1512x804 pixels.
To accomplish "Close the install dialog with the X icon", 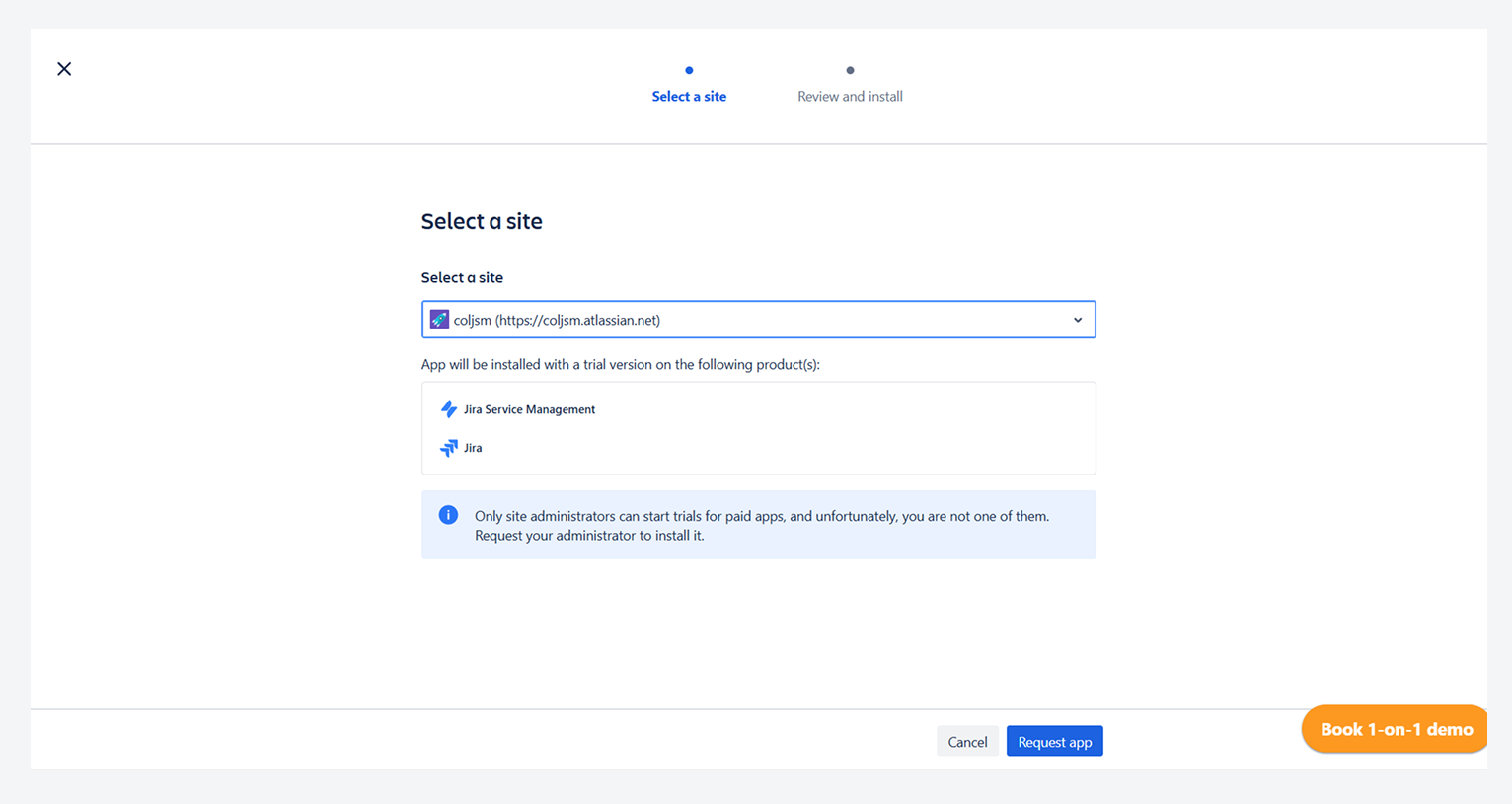I will pos(64,69).
